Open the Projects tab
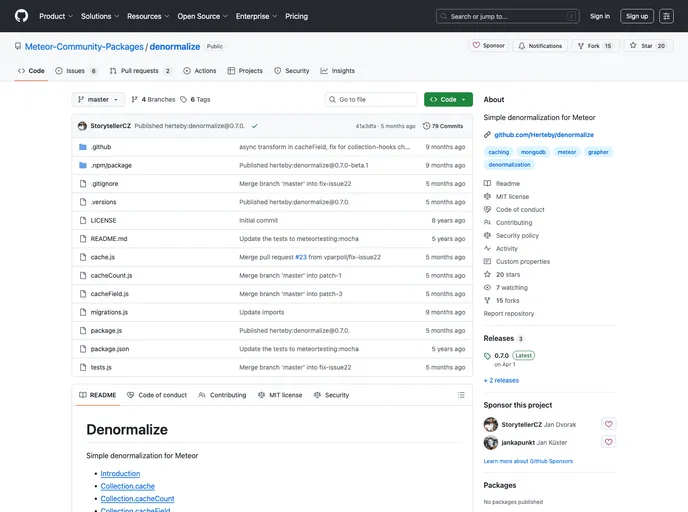 245,71
